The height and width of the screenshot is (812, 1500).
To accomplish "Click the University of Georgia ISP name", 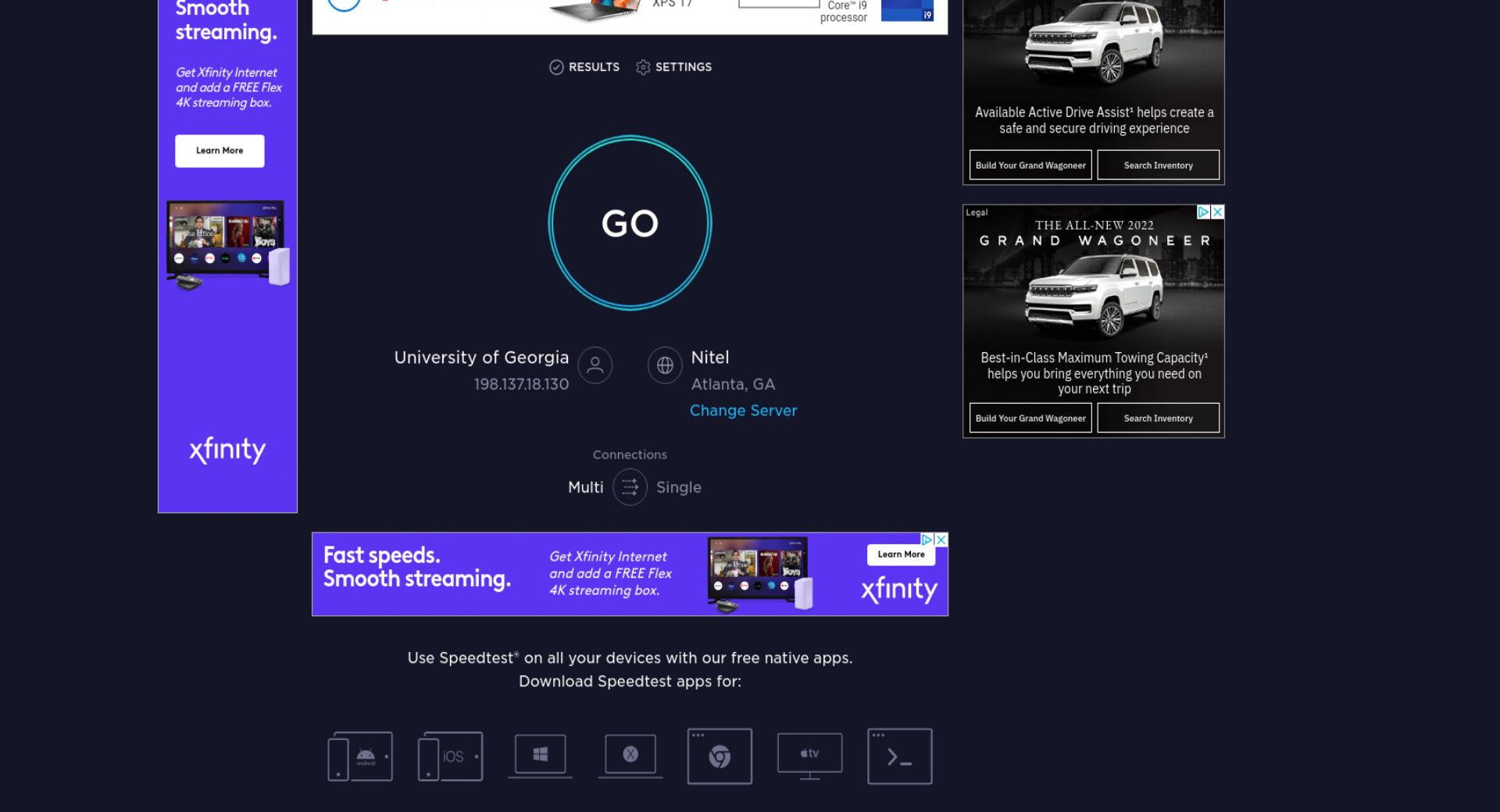I will tap(481, 358).
